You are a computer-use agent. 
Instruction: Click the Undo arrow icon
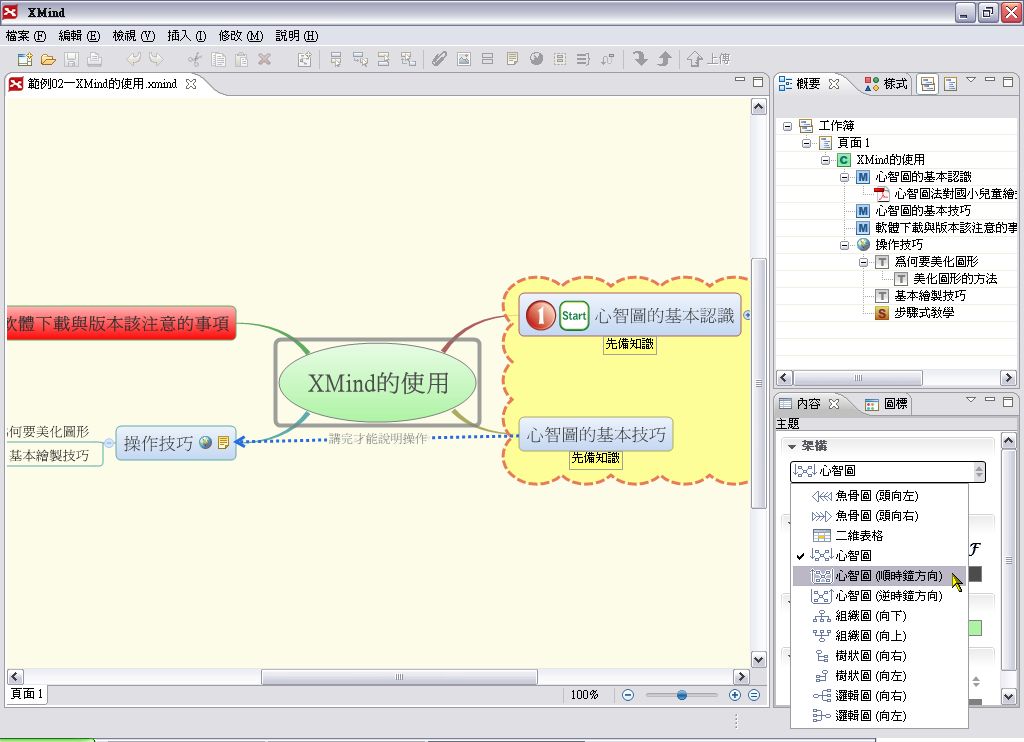click(133, 59)
